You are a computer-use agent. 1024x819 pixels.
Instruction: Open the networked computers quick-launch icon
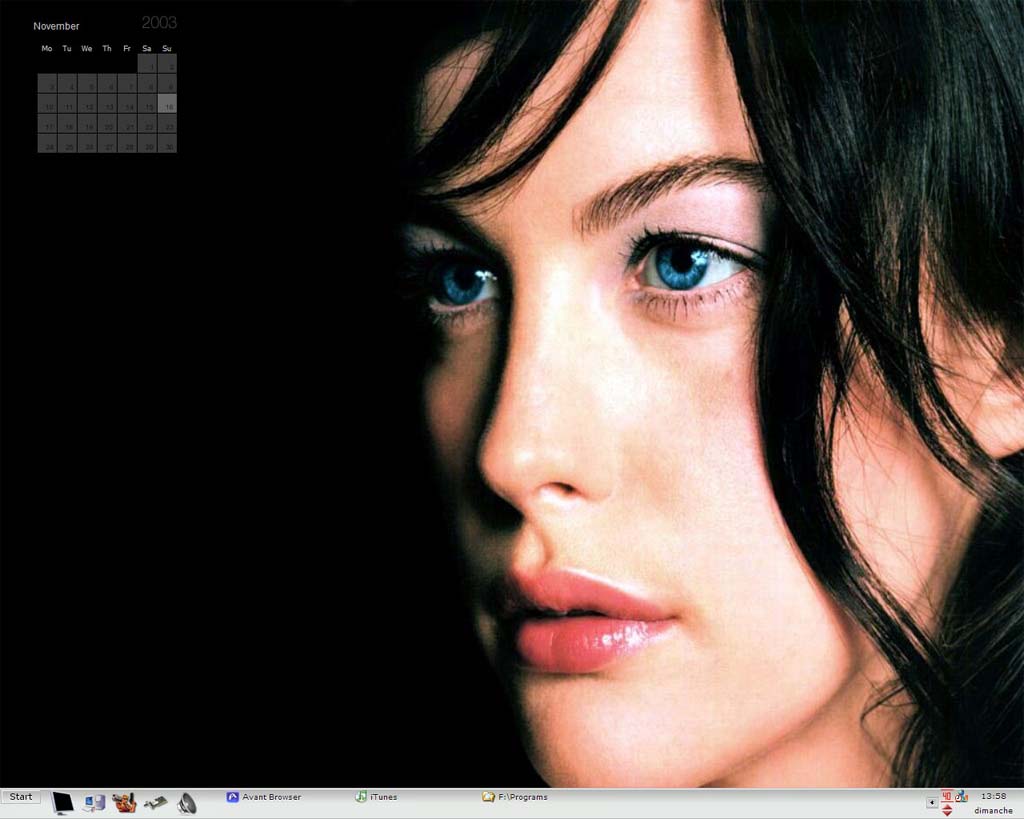94,803
